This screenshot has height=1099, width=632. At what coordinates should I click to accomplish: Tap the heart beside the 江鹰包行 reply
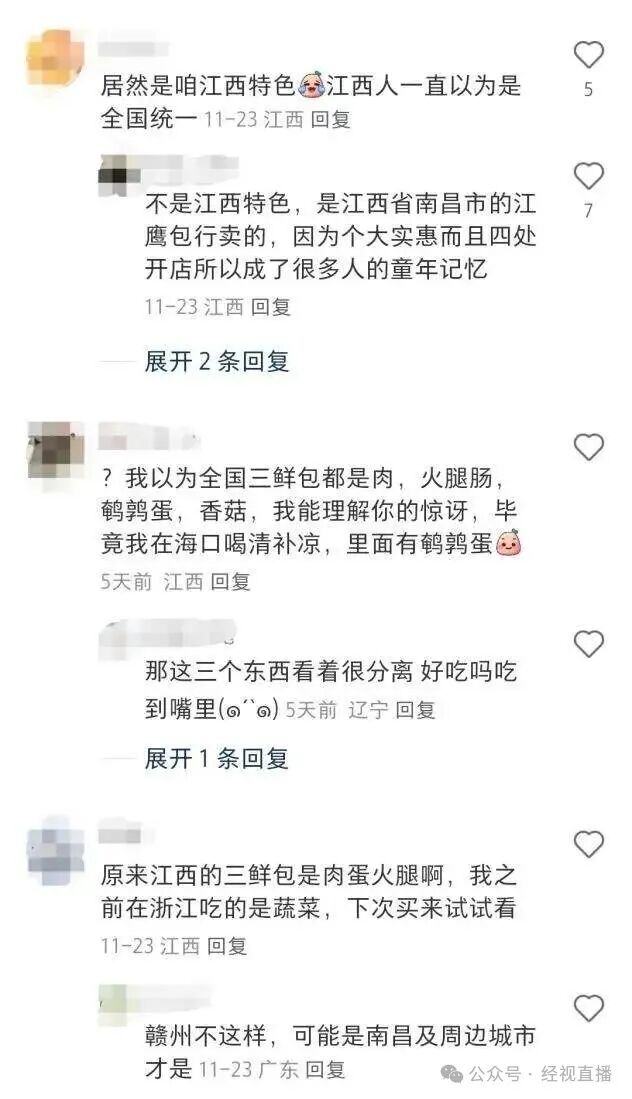tap(588, 176)
